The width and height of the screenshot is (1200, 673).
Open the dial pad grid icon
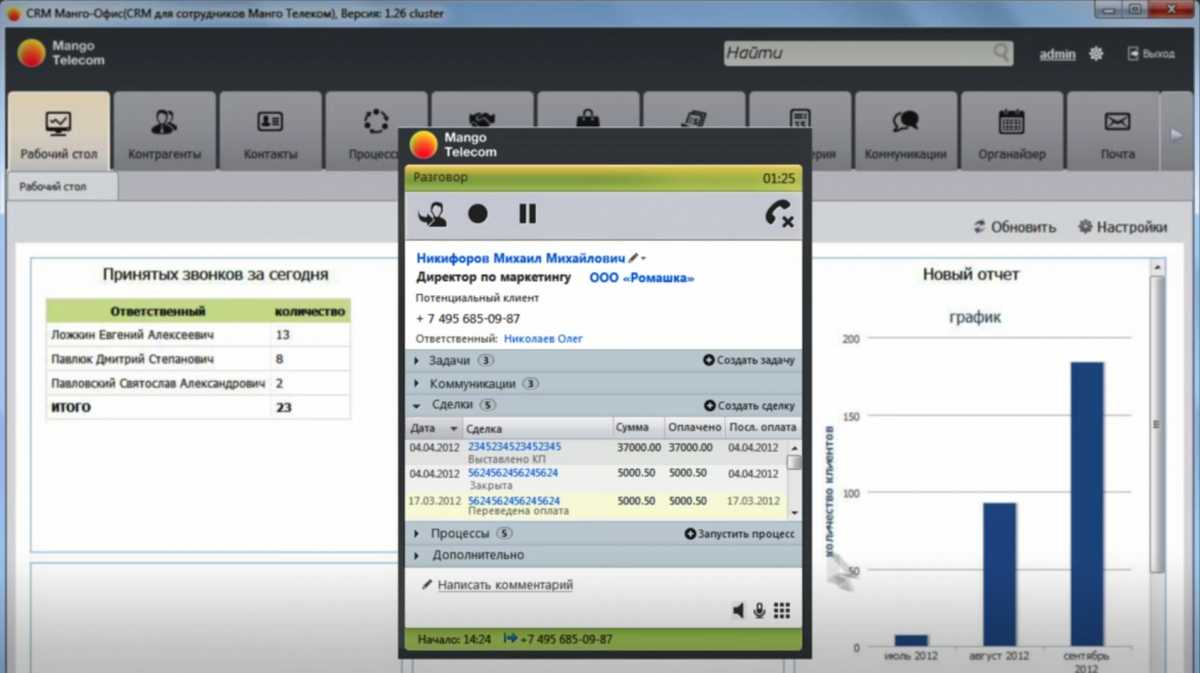click(782, 610)
